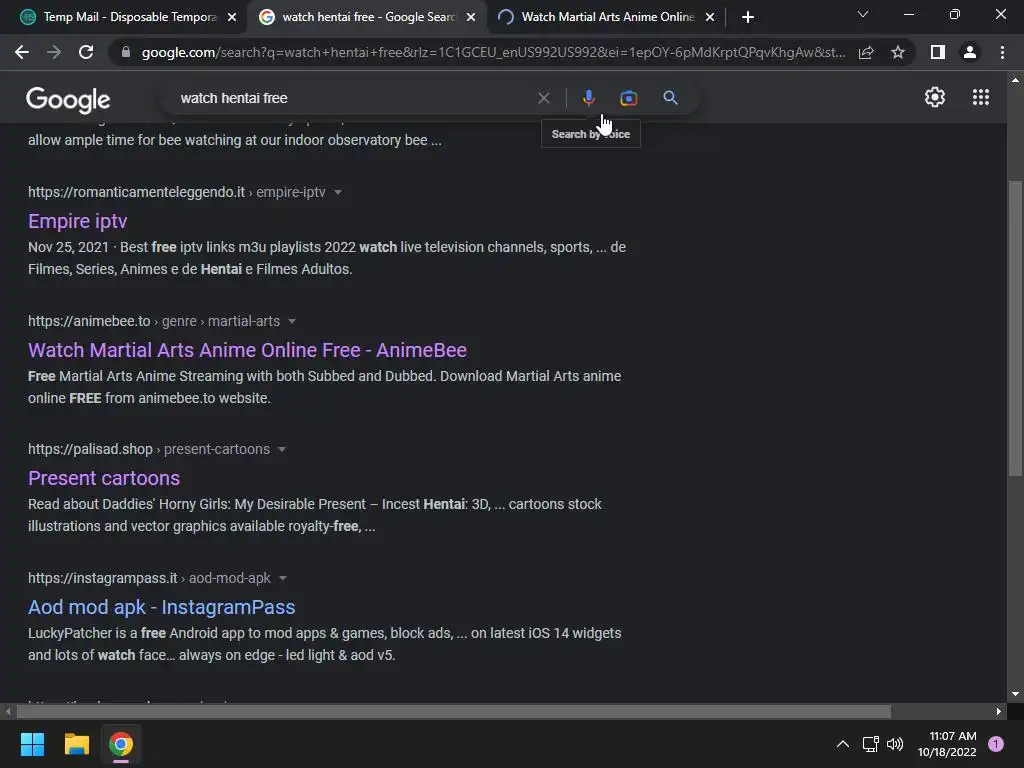The width and height of the screenshot is (1024, 768).
Task: Click the horizontal scrollbar thumb
Action: click(454, 711)
